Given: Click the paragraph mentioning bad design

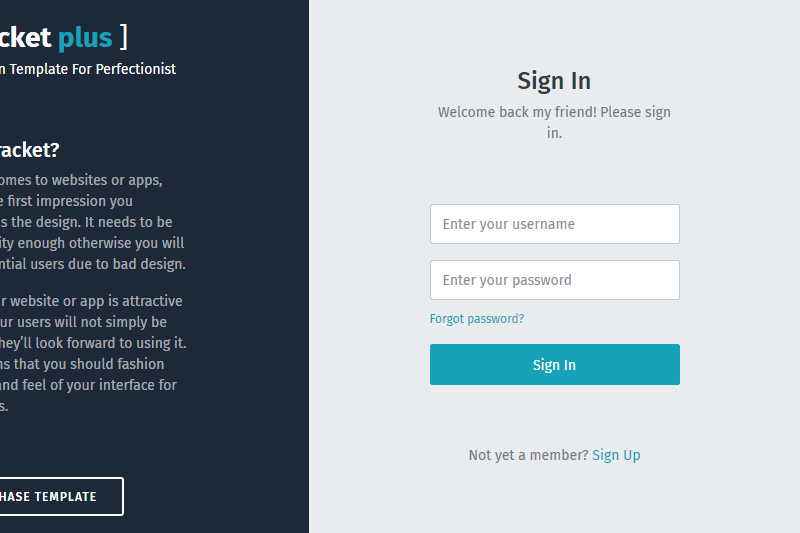Looking at the screenshot, I should (x=92, y=222).
